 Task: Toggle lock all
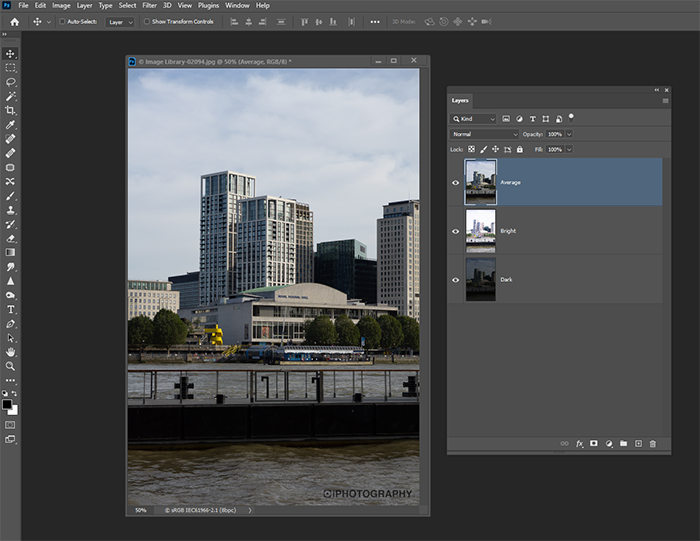tap(520, 149)
